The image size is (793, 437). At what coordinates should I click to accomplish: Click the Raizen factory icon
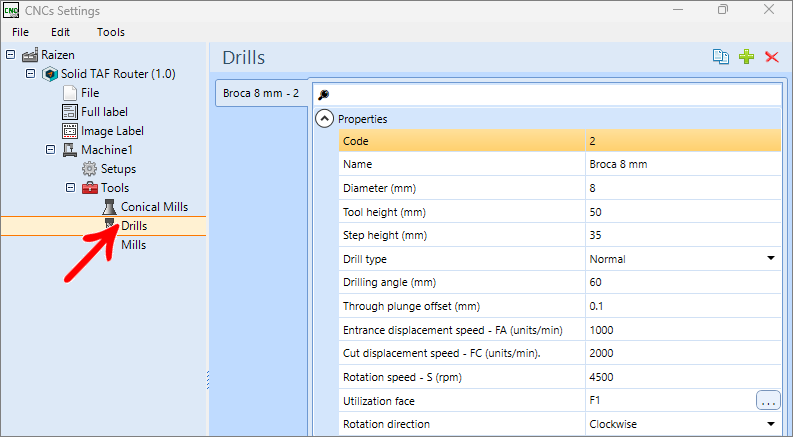click(x=30, y=55)
